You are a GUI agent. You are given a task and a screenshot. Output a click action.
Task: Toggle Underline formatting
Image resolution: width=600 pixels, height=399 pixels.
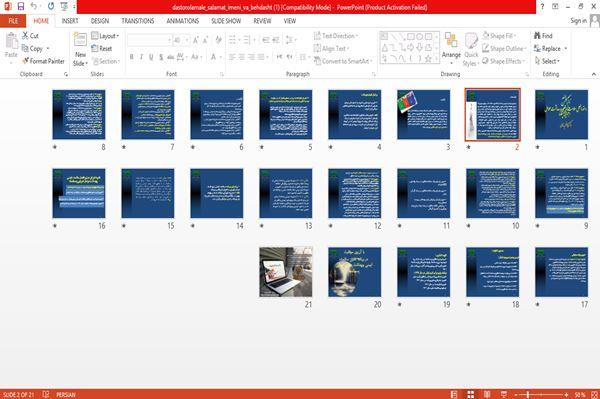click(x=151, y=57)
